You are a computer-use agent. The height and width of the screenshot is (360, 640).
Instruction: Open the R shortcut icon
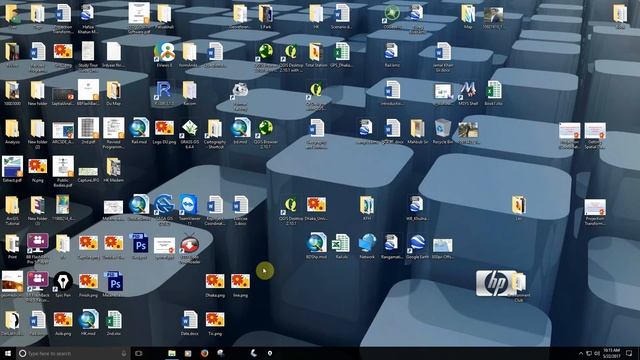coord(164,91)
